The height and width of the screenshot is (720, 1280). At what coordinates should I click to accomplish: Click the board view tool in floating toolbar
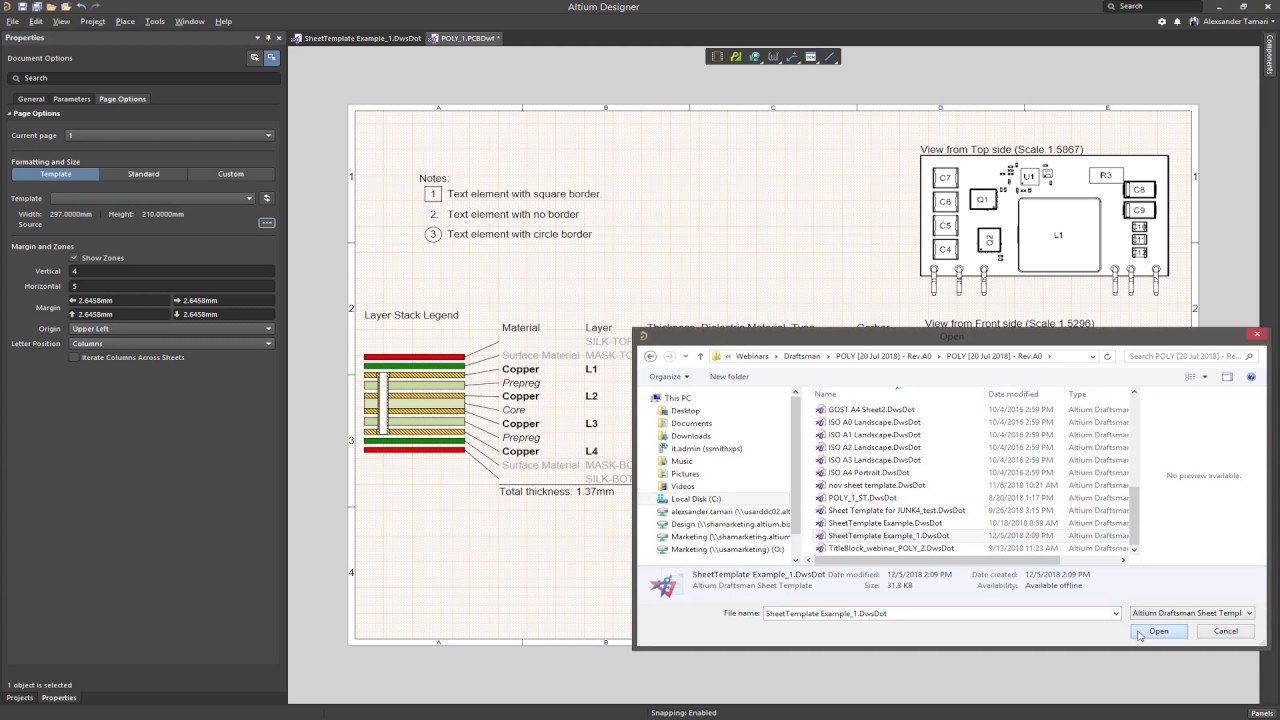point(717,57)
